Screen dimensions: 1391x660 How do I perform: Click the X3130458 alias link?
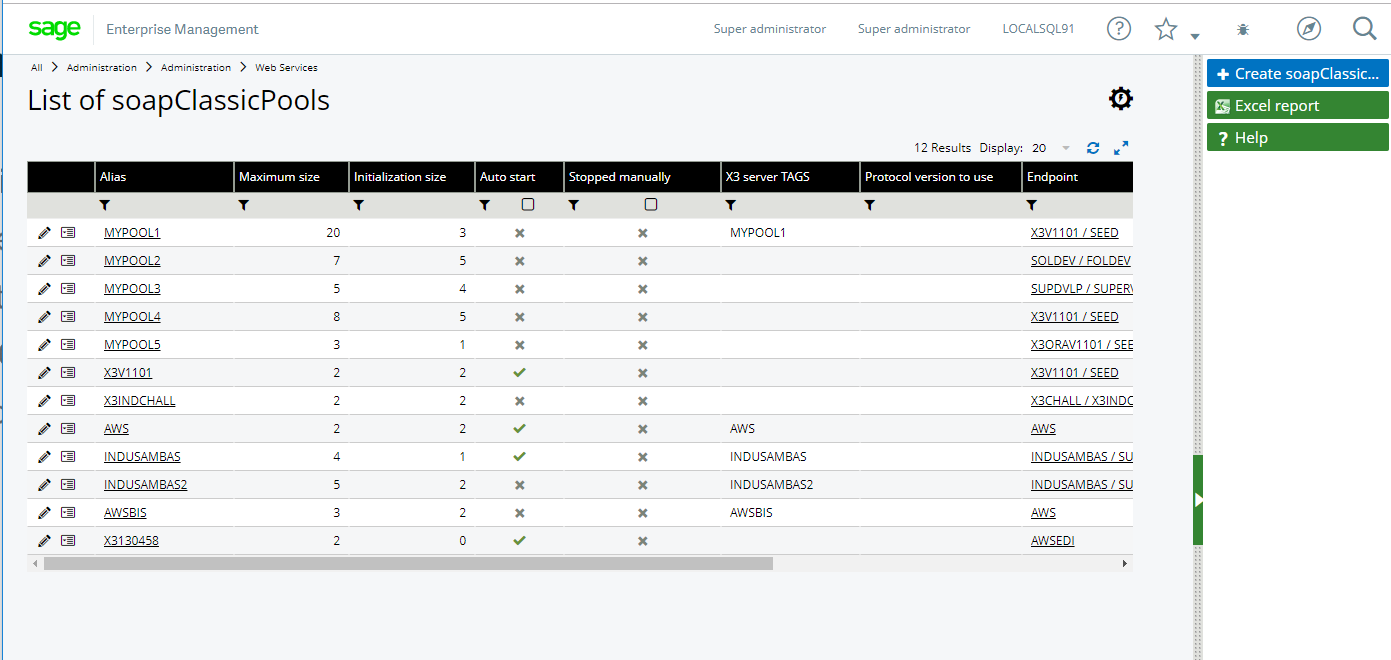pos(131,541)
